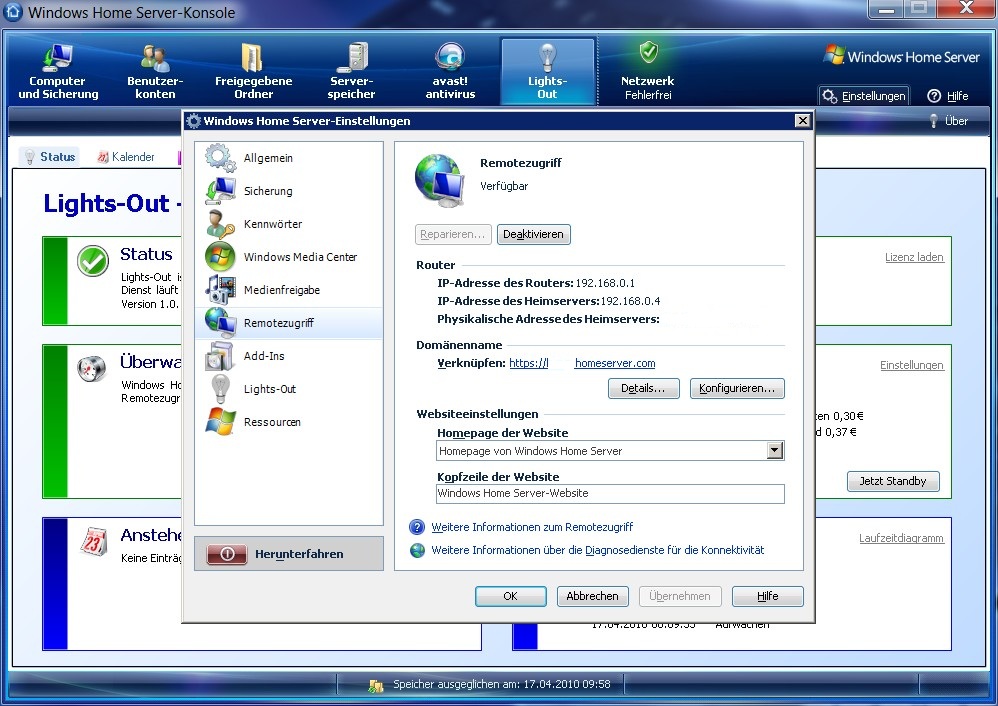This screenshot has width=998, height=706.
Task: Open the homeserver.com domain link
Action: click(x=615, y=363)
